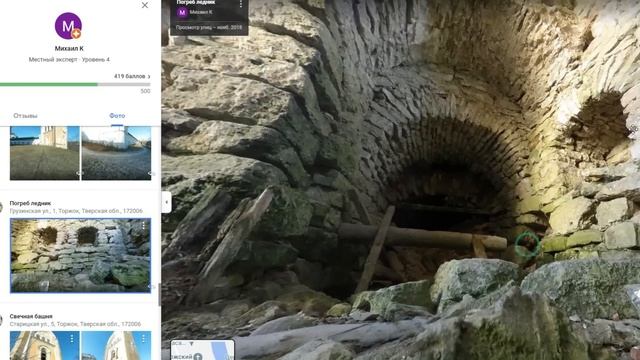The width and height of the screenshot is (640, 360).
Task: Close the Михаил К contributor panel
Action: [x=145, y=5]
